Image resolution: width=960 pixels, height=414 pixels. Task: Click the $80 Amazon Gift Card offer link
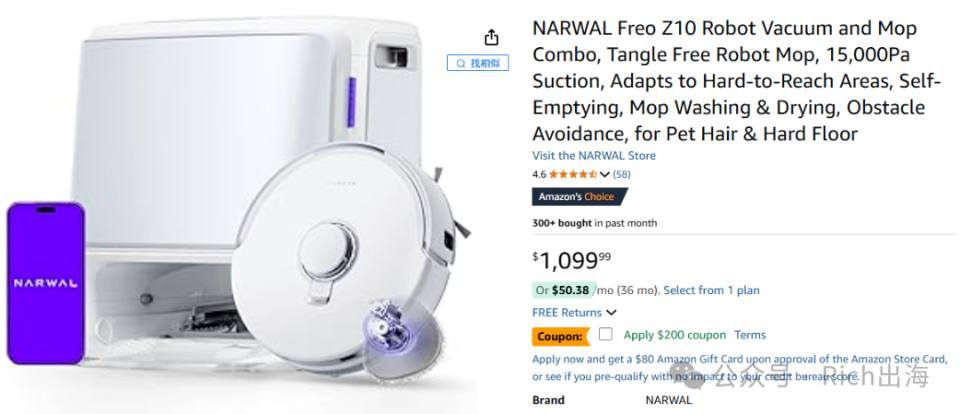coord(740,359)
